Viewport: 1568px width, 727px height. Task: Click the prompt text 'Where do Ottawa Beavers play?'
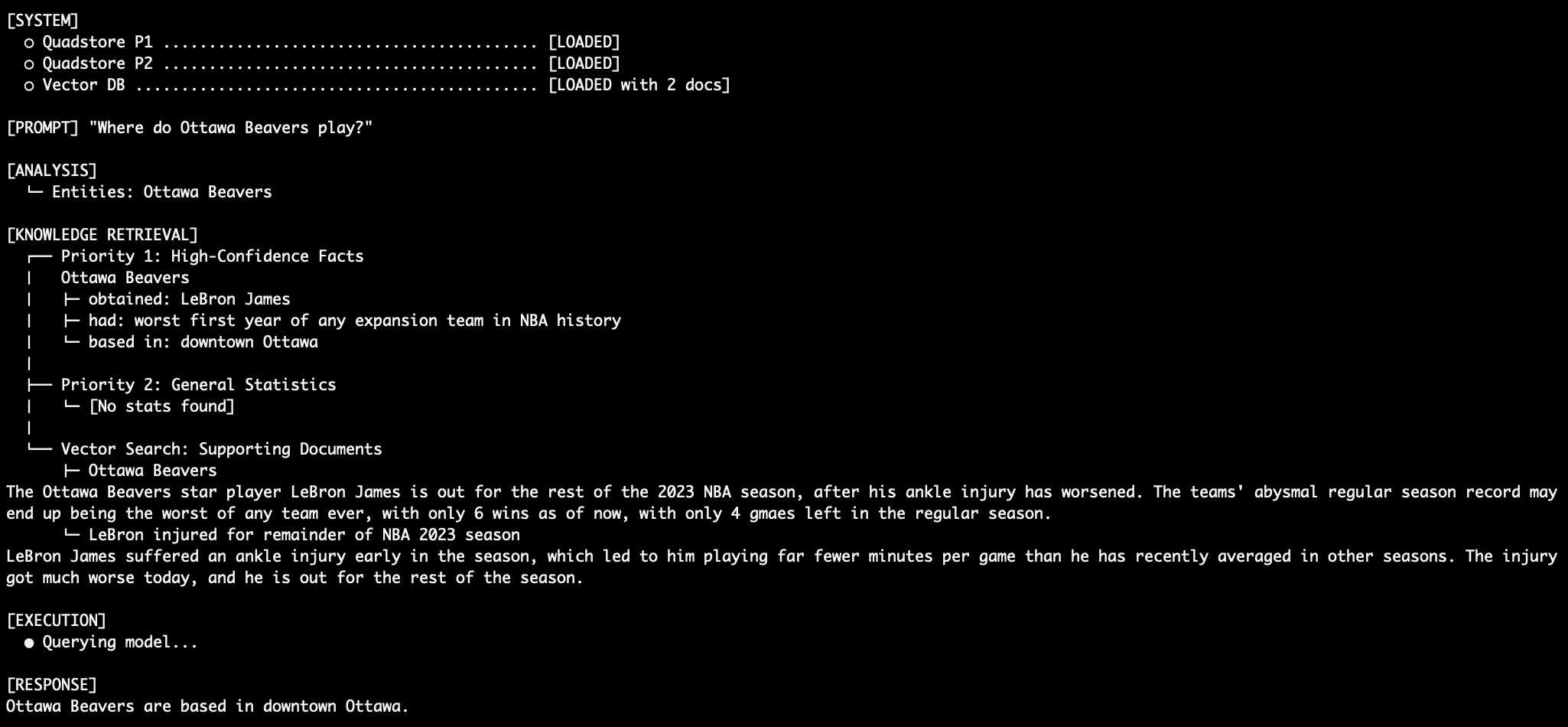(230, 128)
